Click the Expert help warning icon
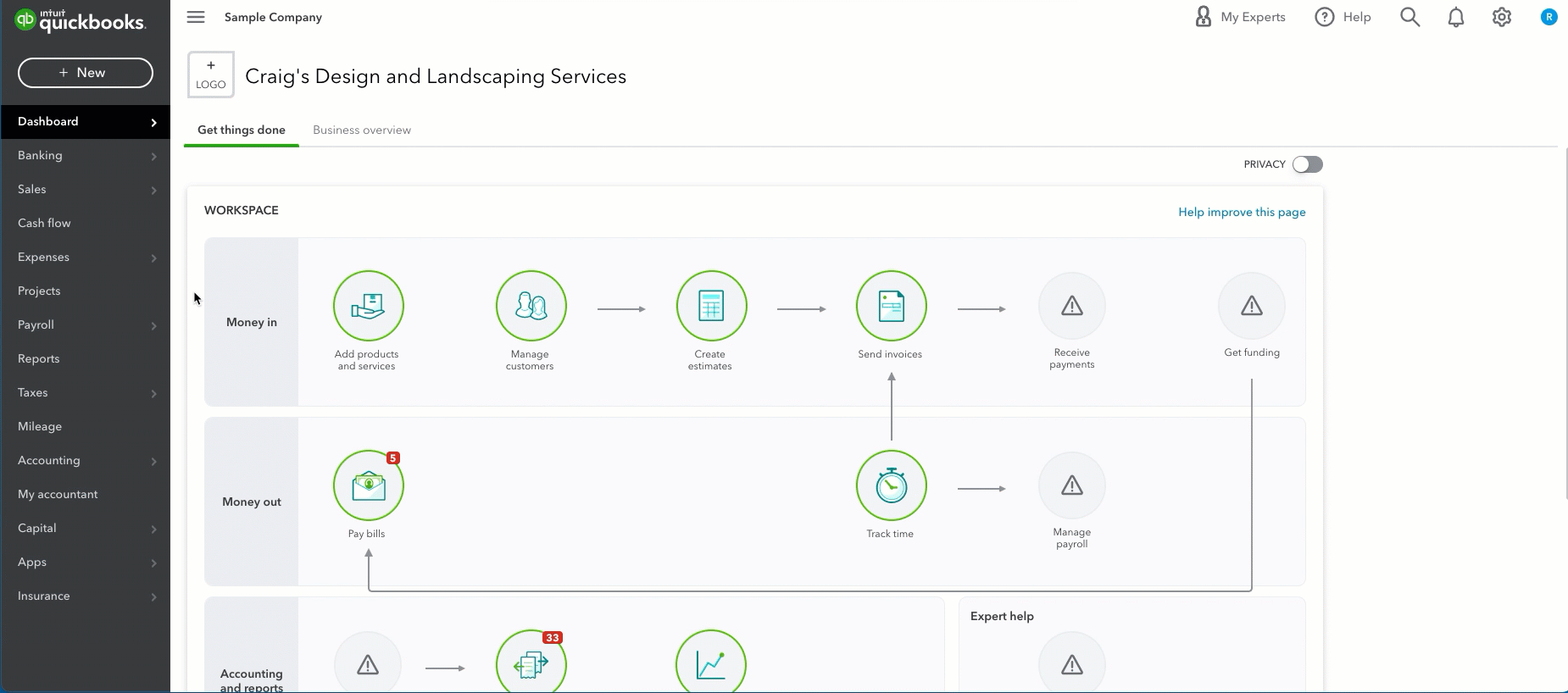This screenshot has width=1568, height=693. (x=1071, y=664)
